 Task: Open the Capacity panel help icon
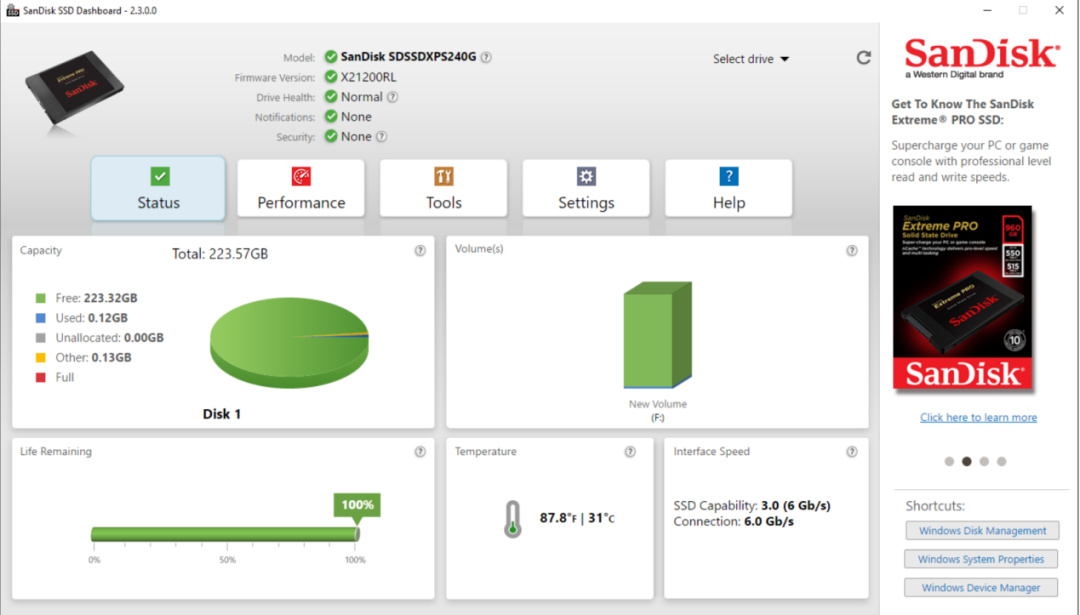pos(420,251)
